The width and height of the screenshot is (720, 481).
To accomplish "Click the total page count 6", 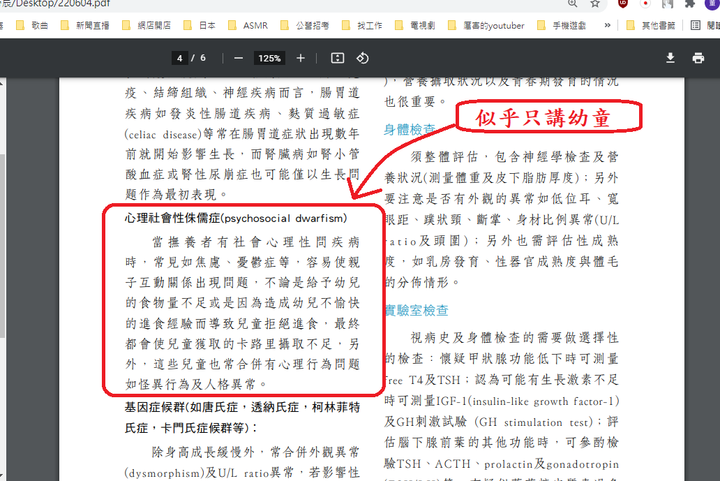I will click(202, 58).
